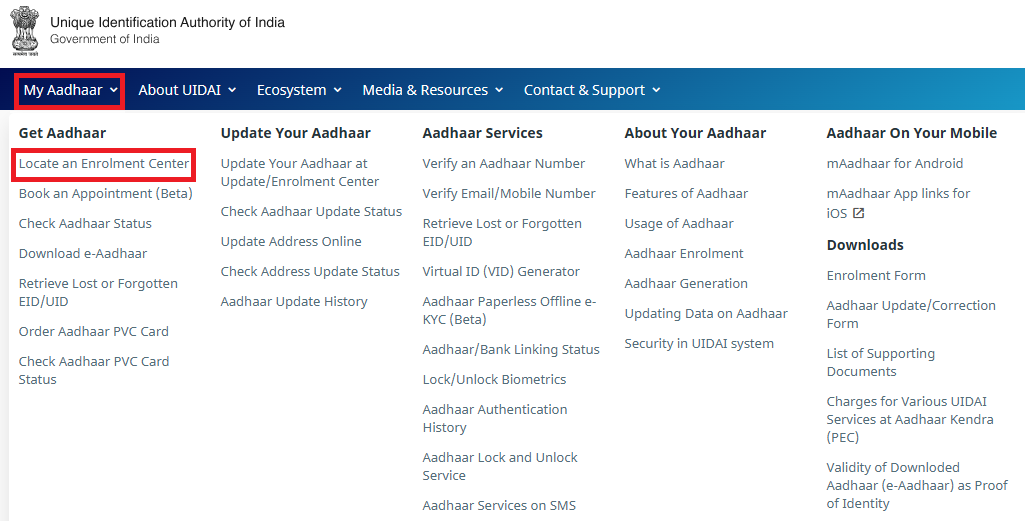Expand the chevron next to Contact & Support

point(656,90)
